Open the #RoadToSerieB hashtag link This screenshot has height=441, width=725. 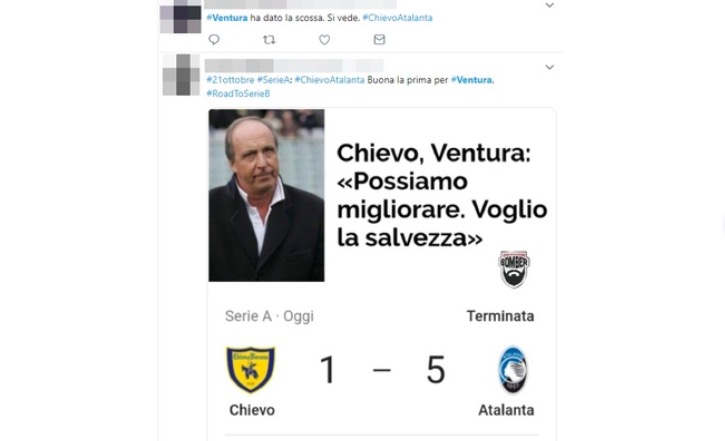pyautogui.click(x=238, y=93)
